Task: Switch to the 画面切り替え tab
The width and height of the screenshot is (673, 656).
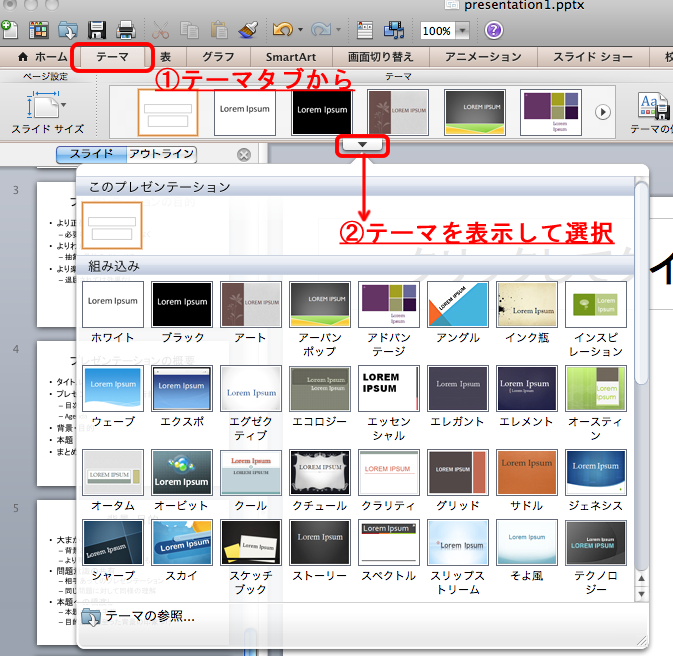Action: (x=380, y=57)
